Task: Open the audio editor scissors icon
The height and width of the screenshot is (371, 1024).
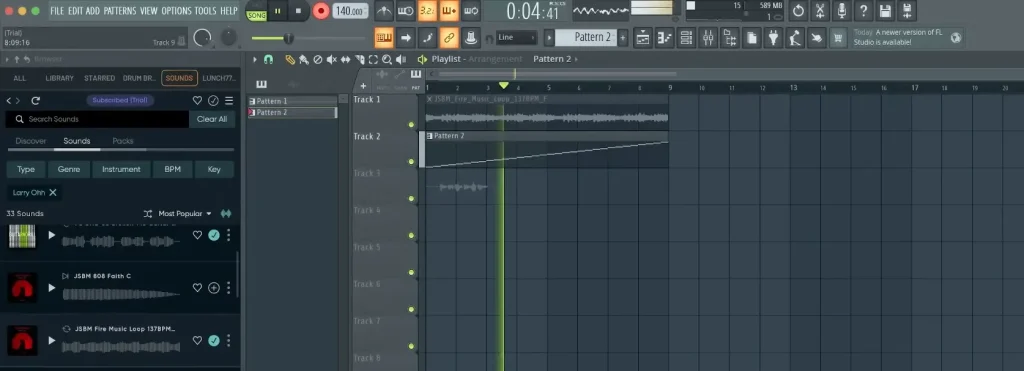Action: (820, 10)
